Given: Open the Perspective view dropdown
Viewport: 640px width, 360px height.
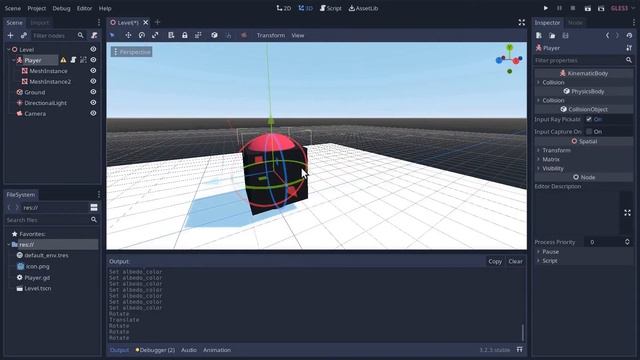Looking at the screenshot, I should pyautogui.click(x=131, y=52).
